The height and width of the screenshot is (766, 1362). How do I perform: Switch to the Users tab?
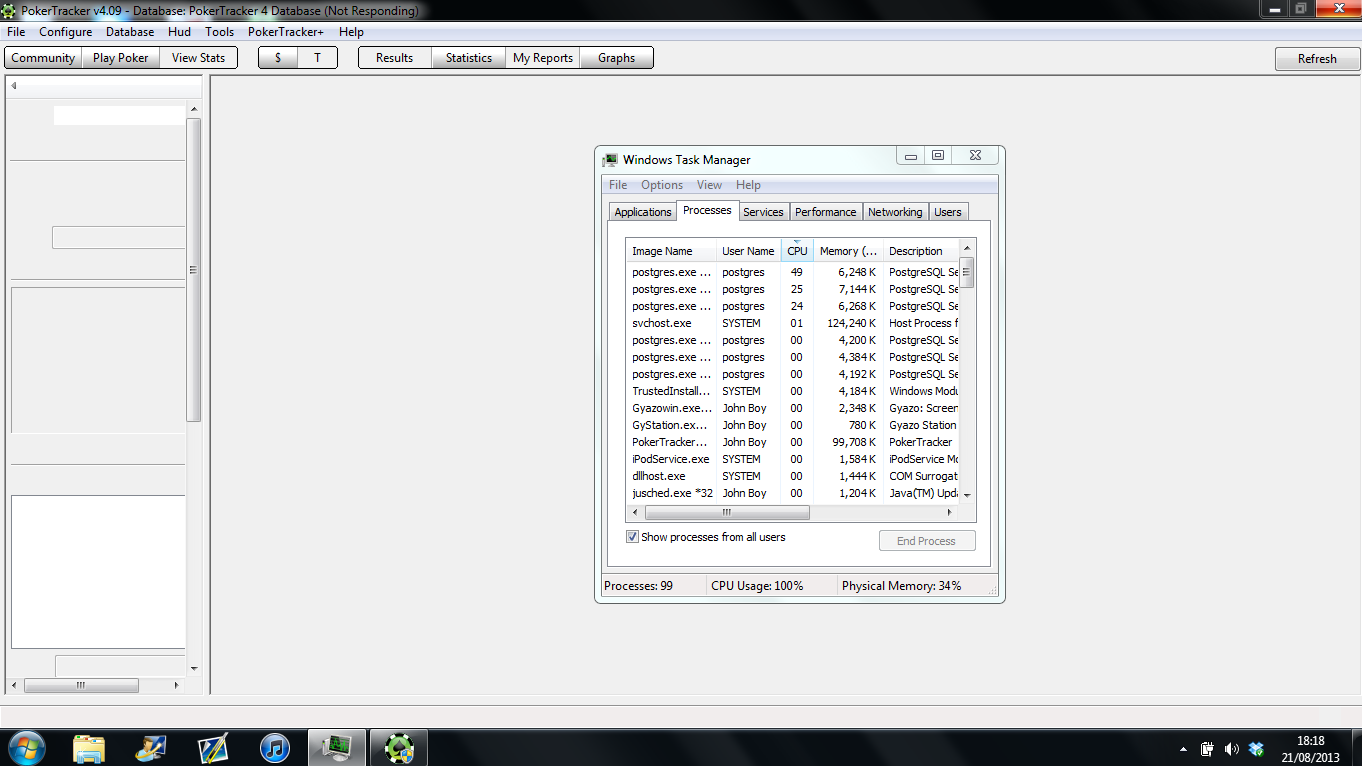tap(948, 212)
